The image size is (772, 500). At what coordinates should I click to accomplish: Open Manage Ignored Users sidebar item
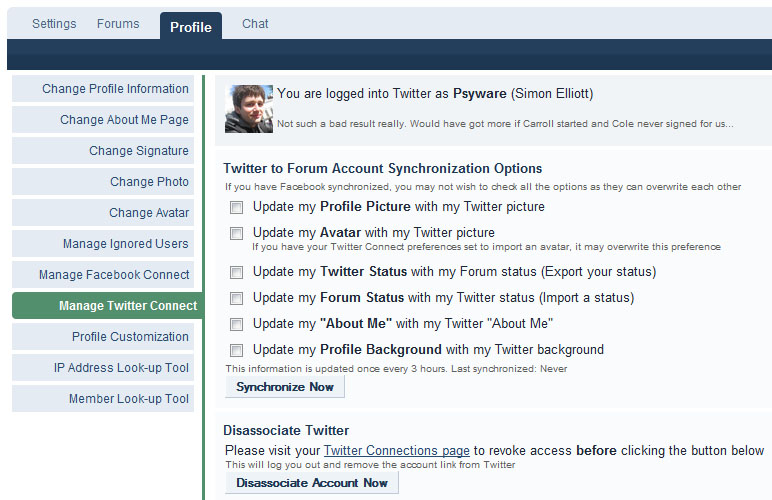click(x=125, y=244)
